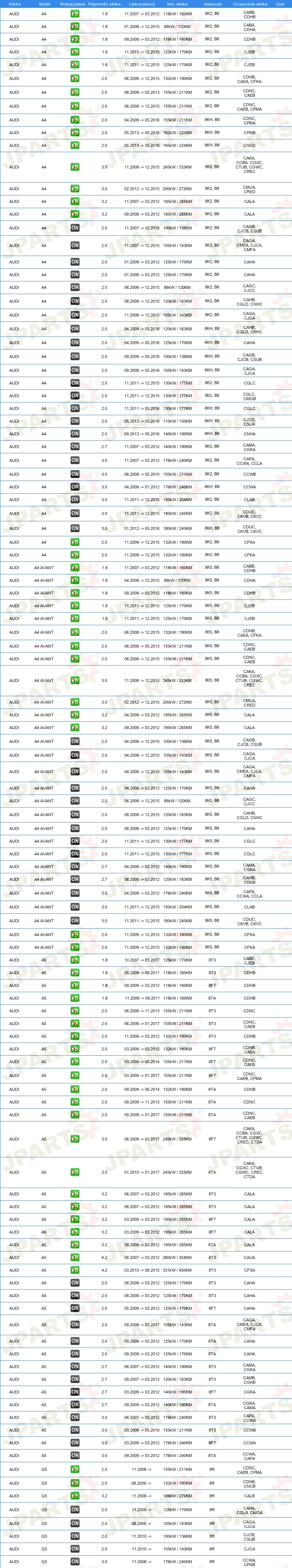Click the production years 06.2008 -> 05.2010

[142, 474]
